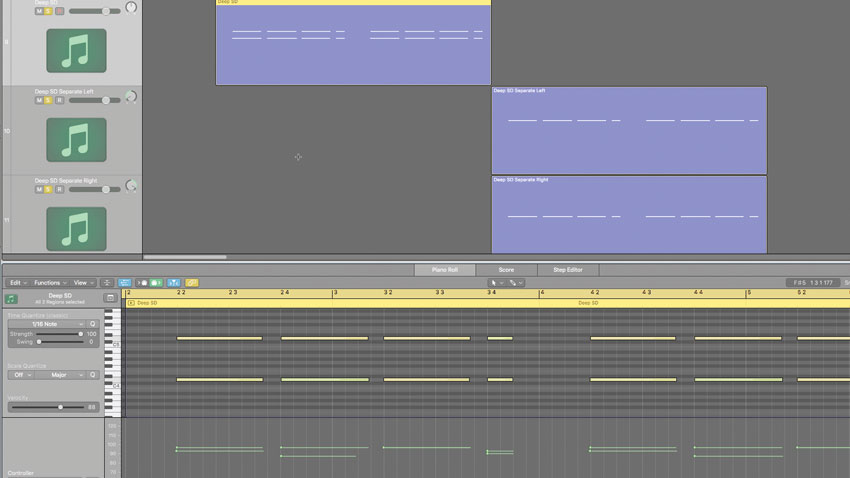Screen dimensions: 850x478
Task: Toggle solo on the Deep SD track
Action: 48,11
